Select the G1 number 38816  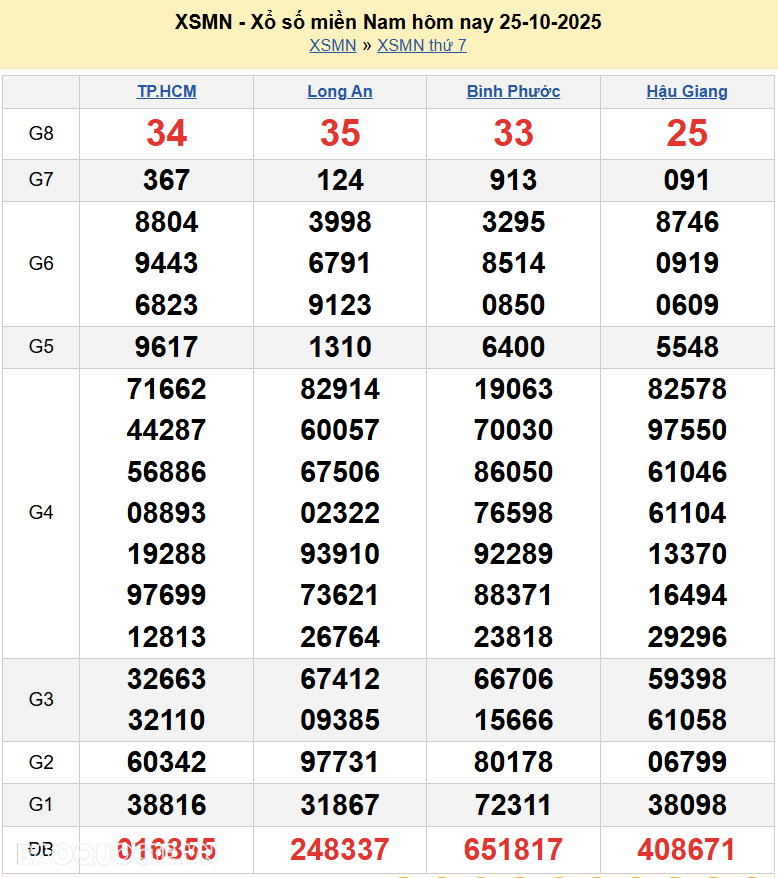166,805
